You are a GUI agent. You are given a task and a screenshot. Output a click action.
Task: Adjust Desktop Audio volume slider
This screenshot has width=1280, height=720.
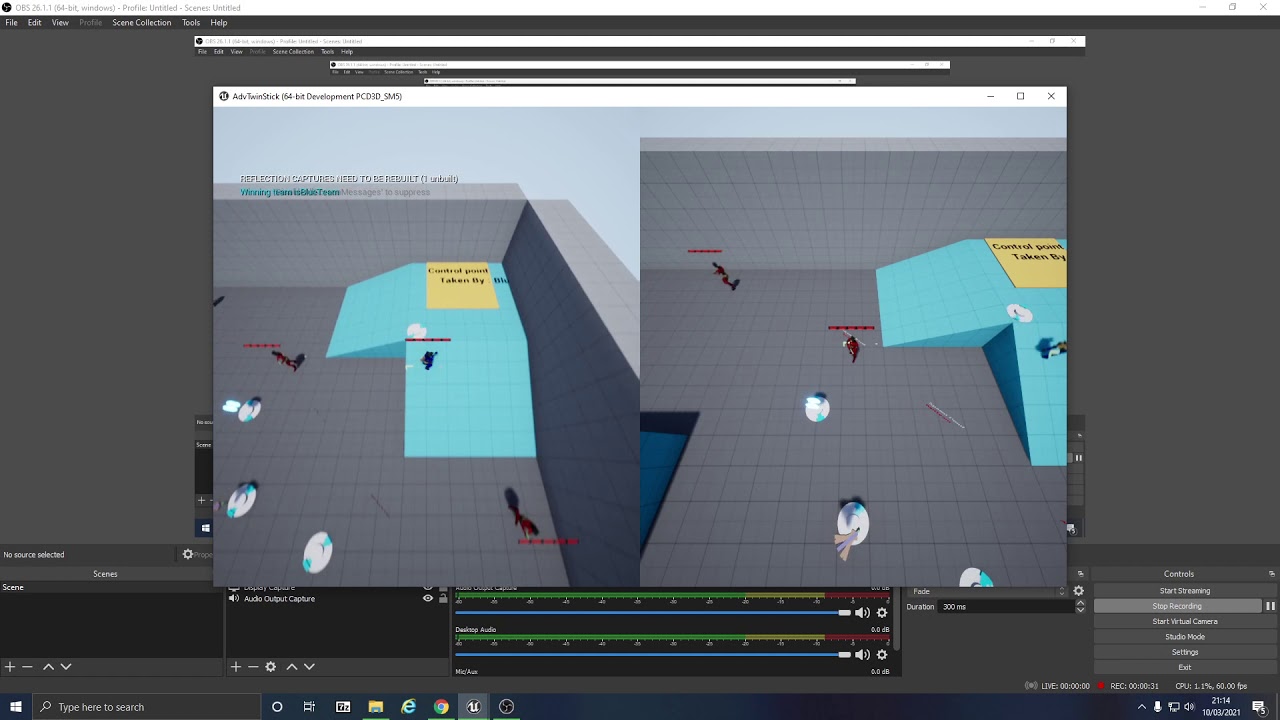tap(653, 655)
